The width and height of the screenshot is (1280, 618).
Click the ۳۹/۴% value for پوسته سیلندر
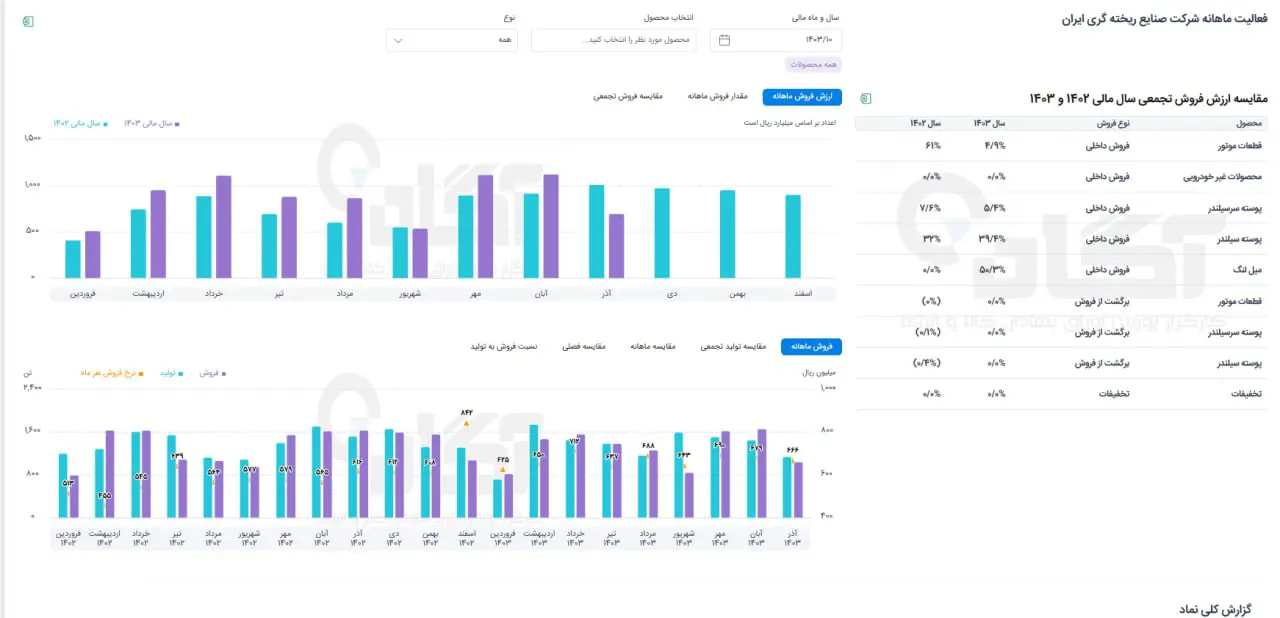992,239
